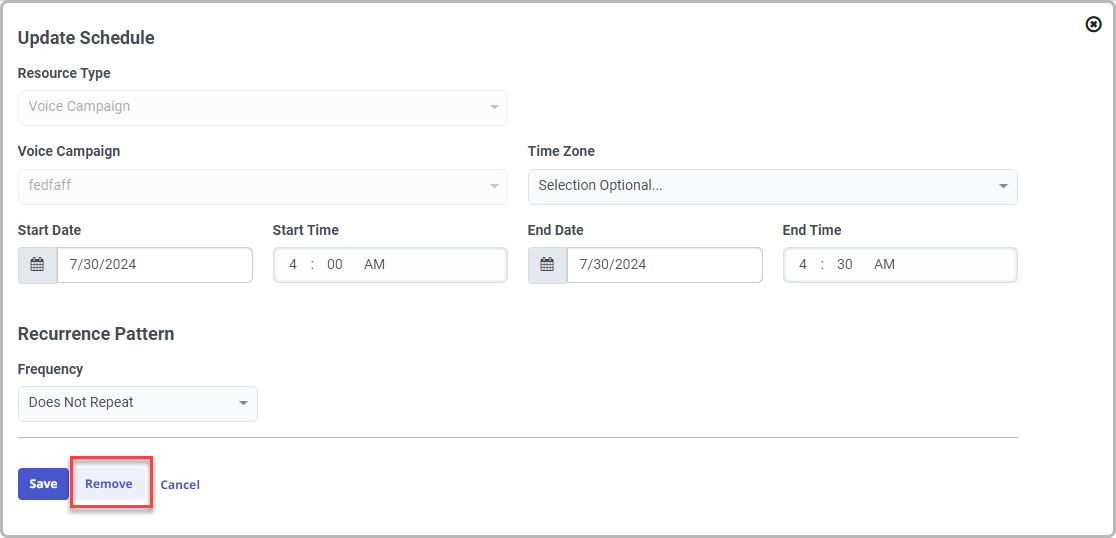This screenshot has width=1116, height=538.
Task: Select the End Time minutes field showing 30
Action: (845, 265)
